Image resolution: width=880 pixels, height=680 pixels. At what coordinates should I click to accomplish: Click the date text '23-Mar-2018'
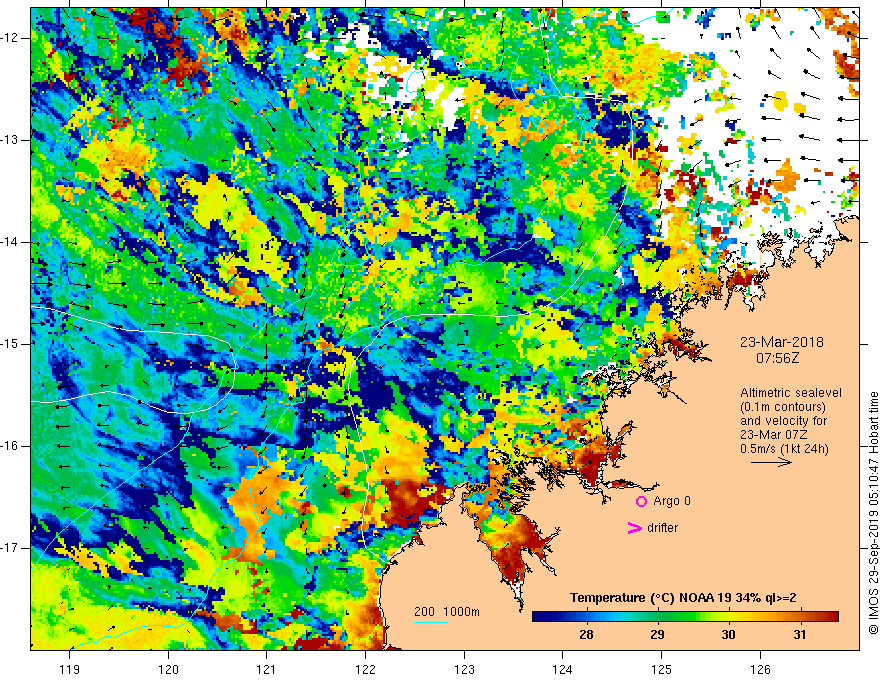782,342
